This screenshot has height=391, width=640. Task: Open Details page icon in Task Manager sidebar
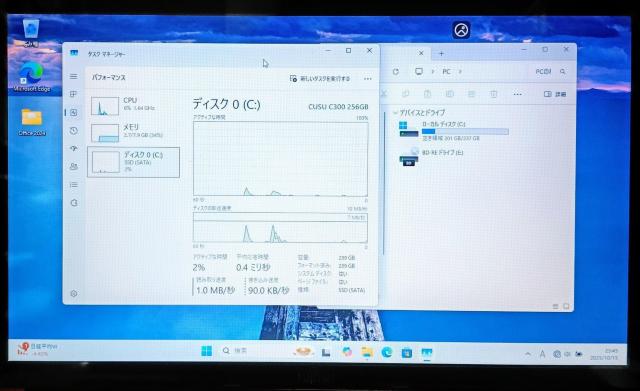73,185
